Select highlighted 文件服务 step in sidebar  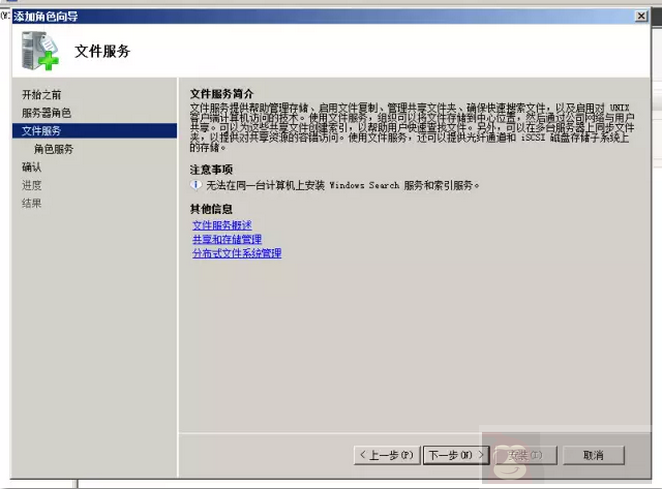(95, 131)
